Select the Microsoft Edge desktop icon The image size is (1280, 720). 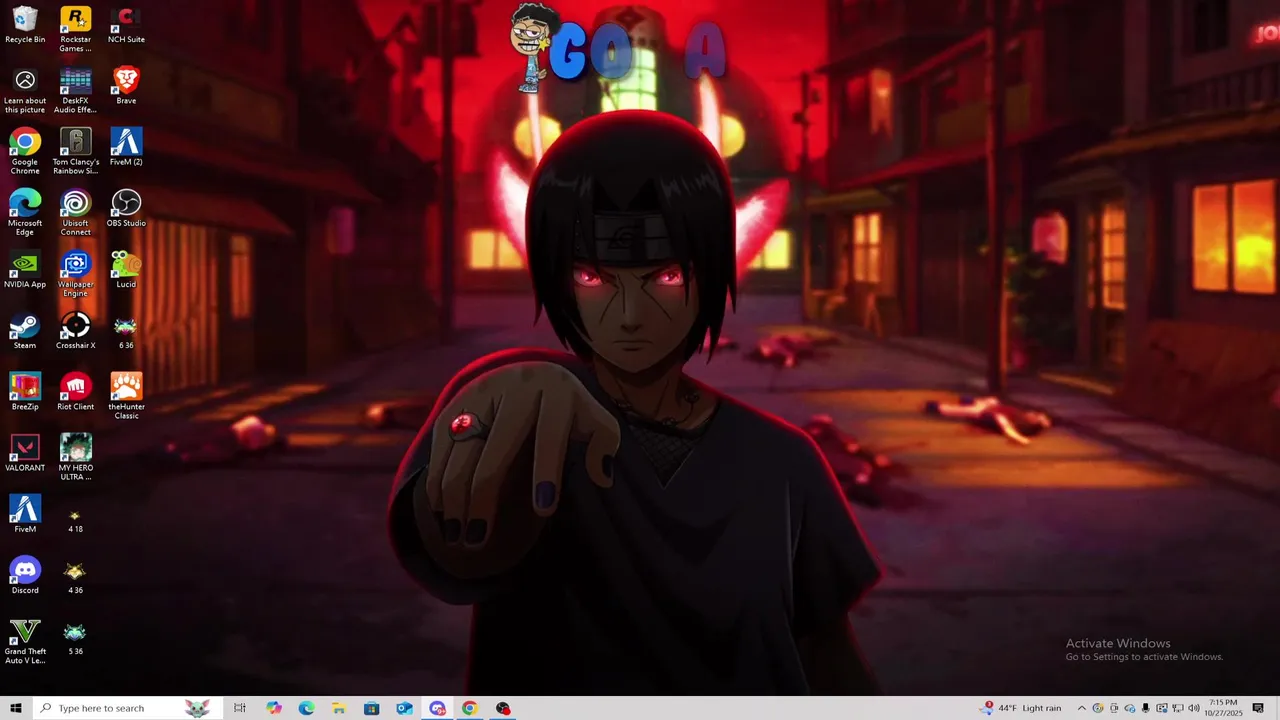click(x=25, y=213)
